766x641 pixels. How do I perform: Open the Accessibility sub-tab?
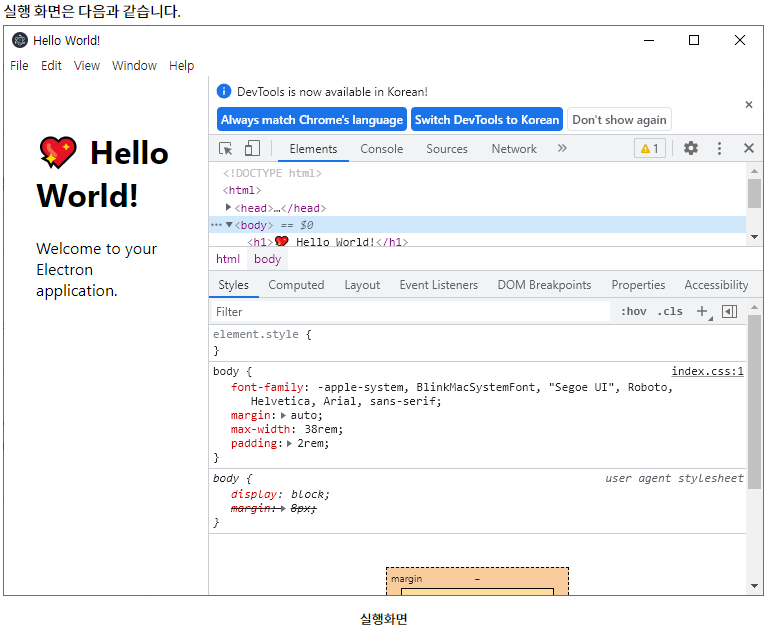(716, 285)
